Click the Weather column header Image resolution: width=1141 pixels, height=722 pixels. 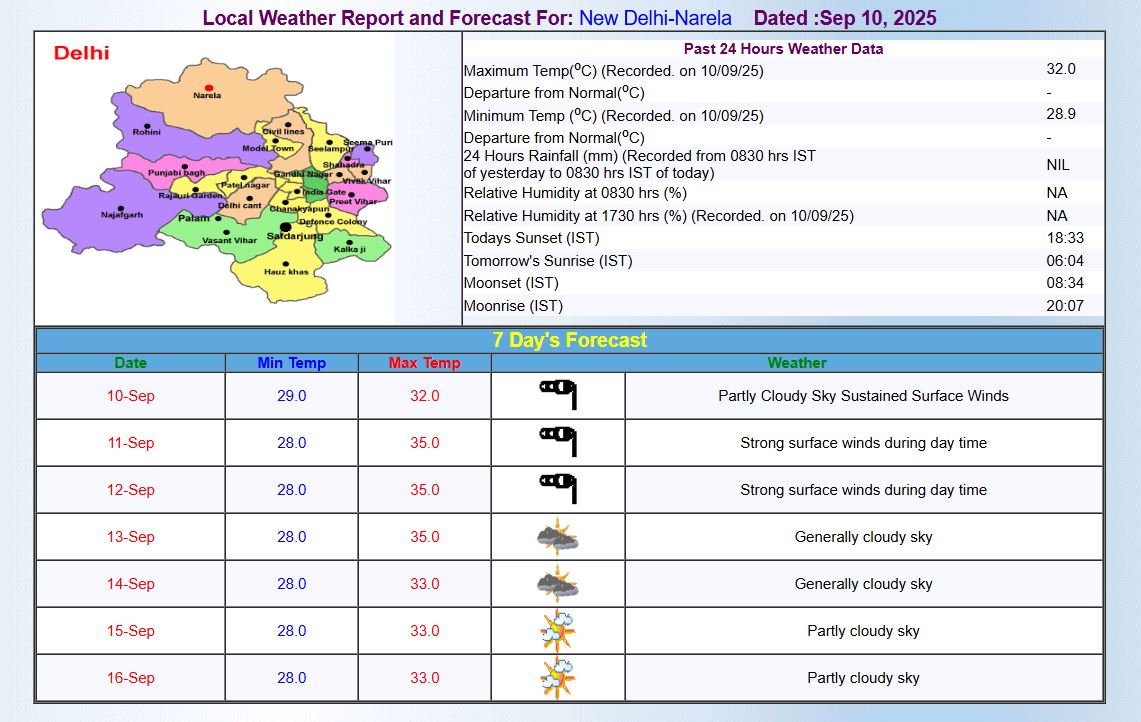coord(797,362)
